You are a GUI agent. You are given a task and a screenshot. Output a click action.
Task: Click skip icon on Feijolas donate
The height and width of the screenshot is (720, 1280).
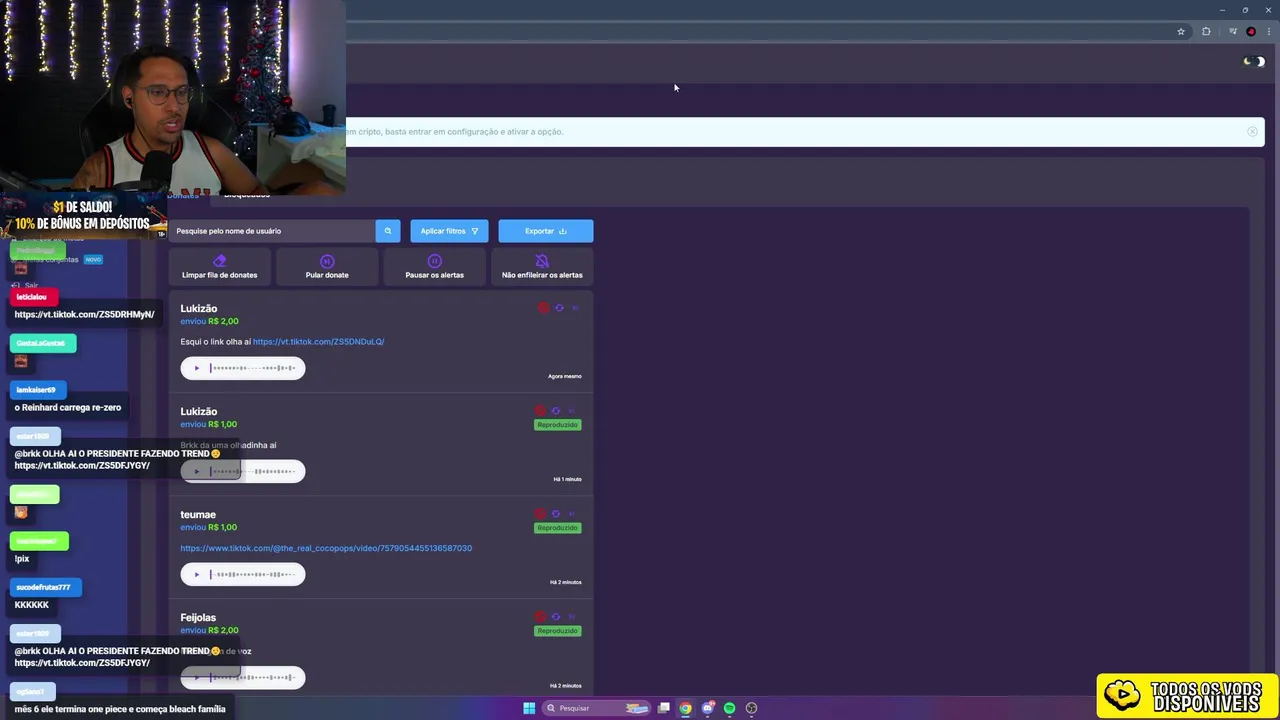[x=572, y=617]
